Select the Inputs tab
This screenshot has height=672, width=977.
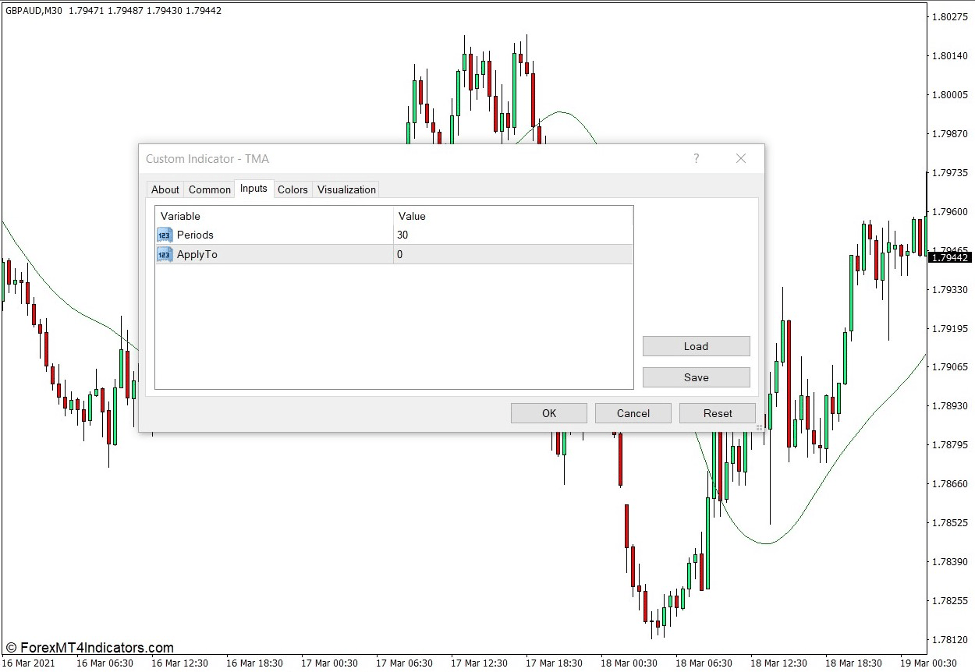[253, 189]
